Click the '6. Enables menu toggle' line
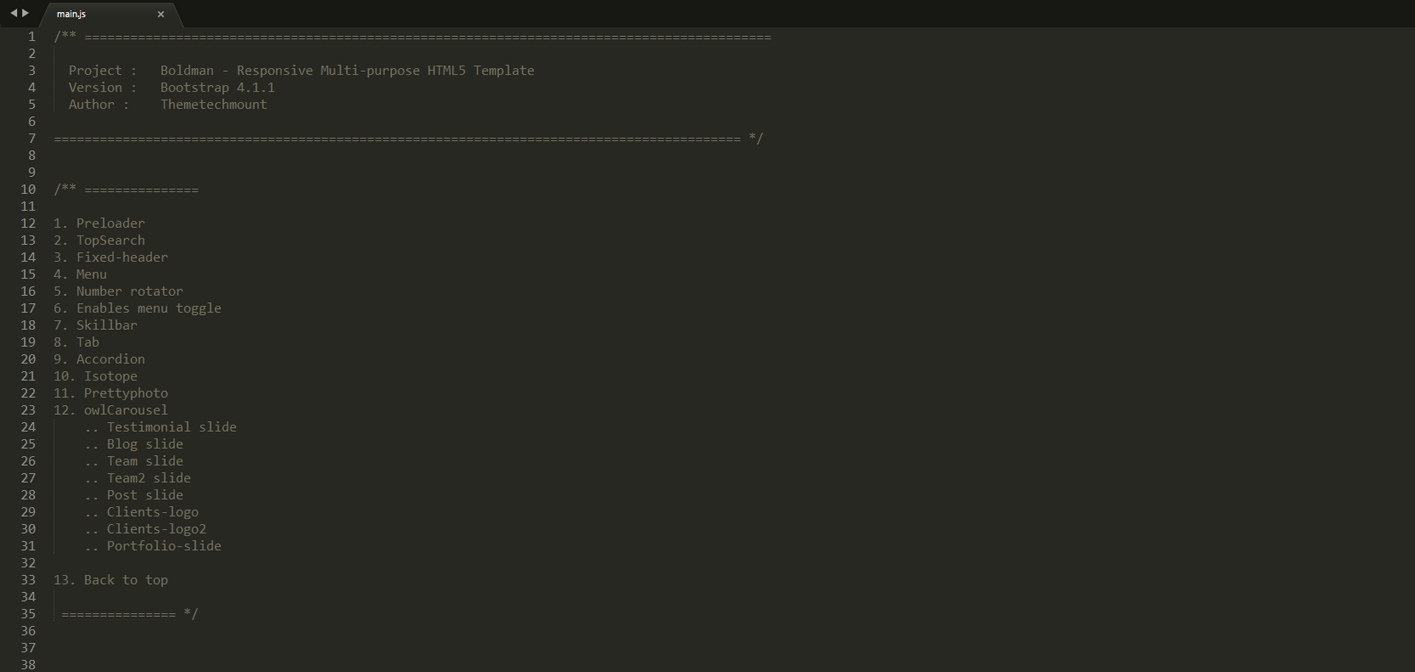Image resolution: width=1415 pixels, height=672 pixels. (138, 308)
